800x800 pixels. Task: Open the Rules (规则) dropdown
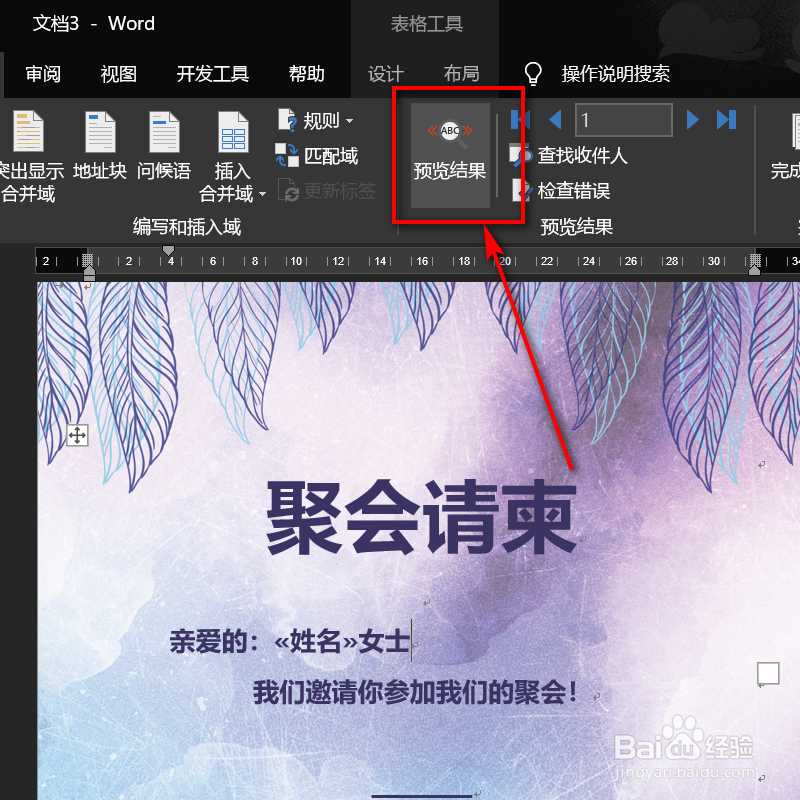pos(316,120)
